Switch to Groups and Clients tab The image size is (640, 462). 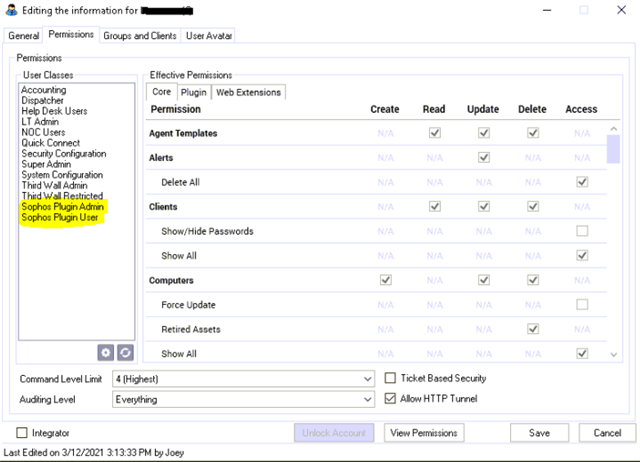click(x=140, y=35)
